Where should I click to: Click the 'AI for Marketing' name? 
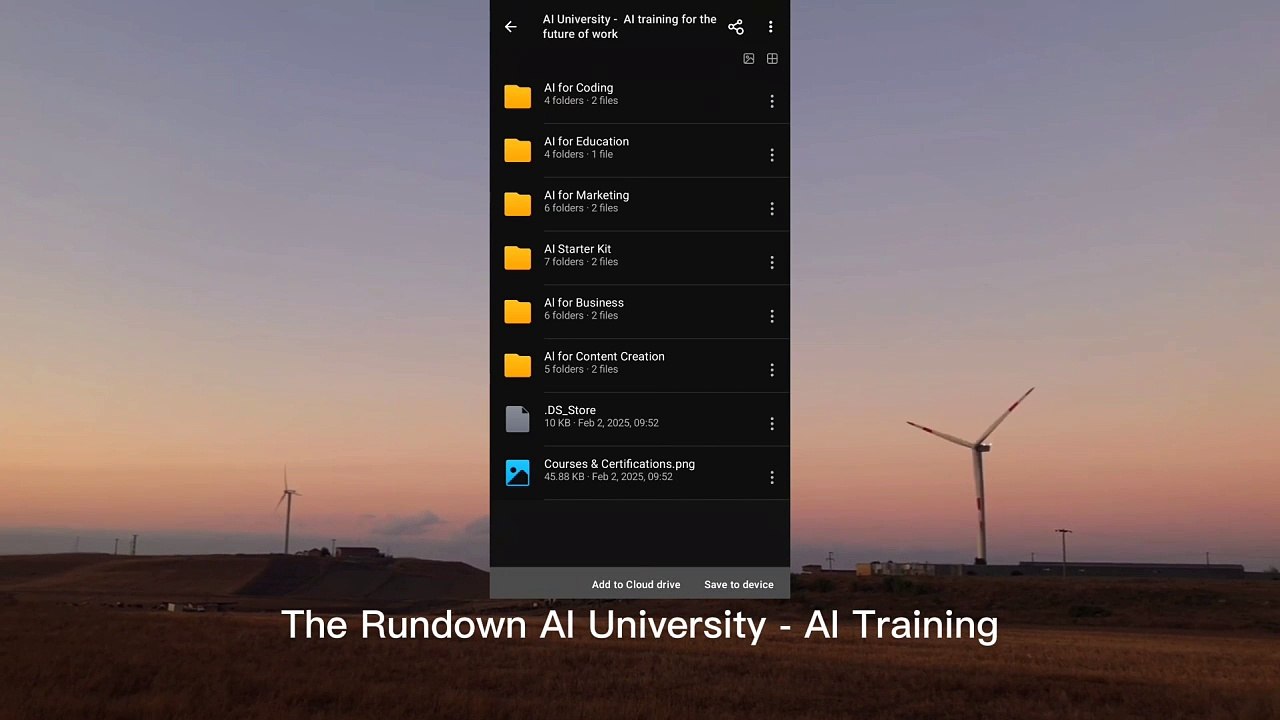587,196
